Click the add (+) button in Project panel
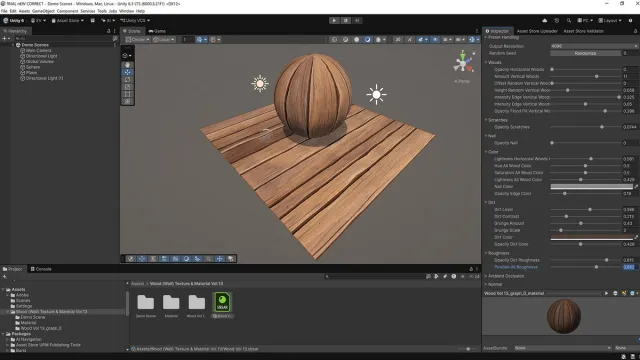Screen dimensions: 640x360 [4, 276]
